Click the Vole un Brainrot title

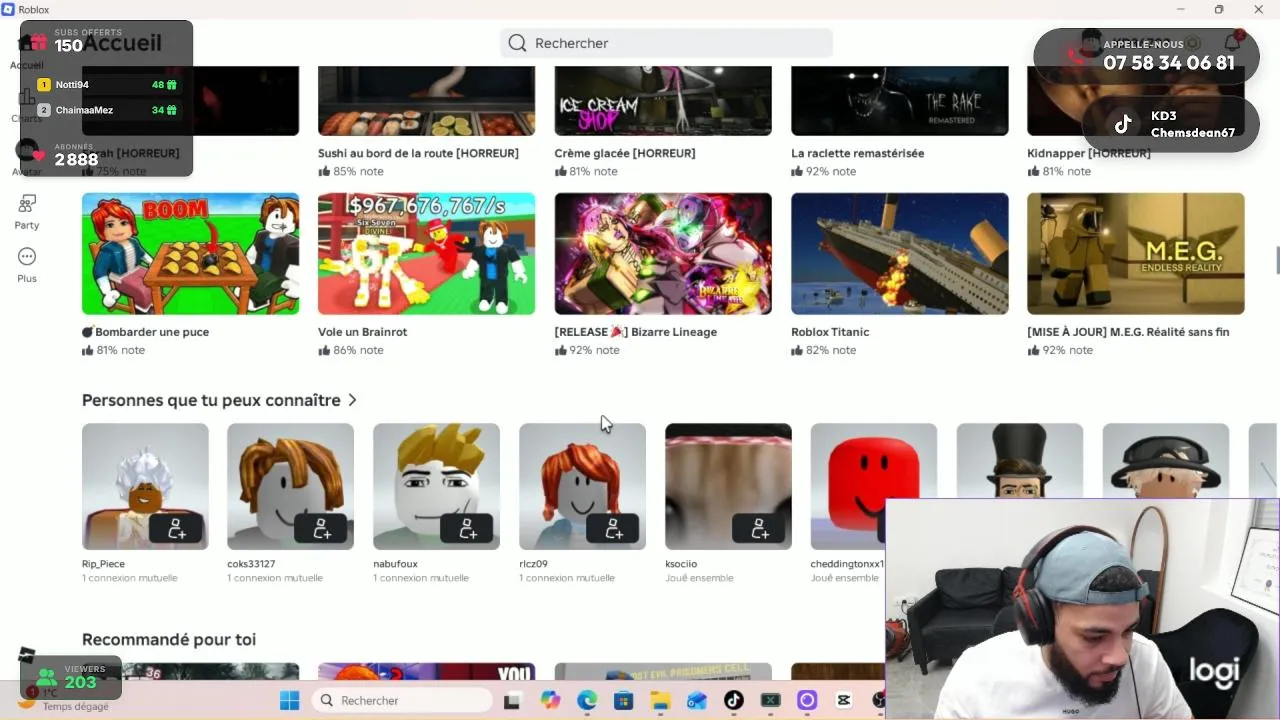363,332
